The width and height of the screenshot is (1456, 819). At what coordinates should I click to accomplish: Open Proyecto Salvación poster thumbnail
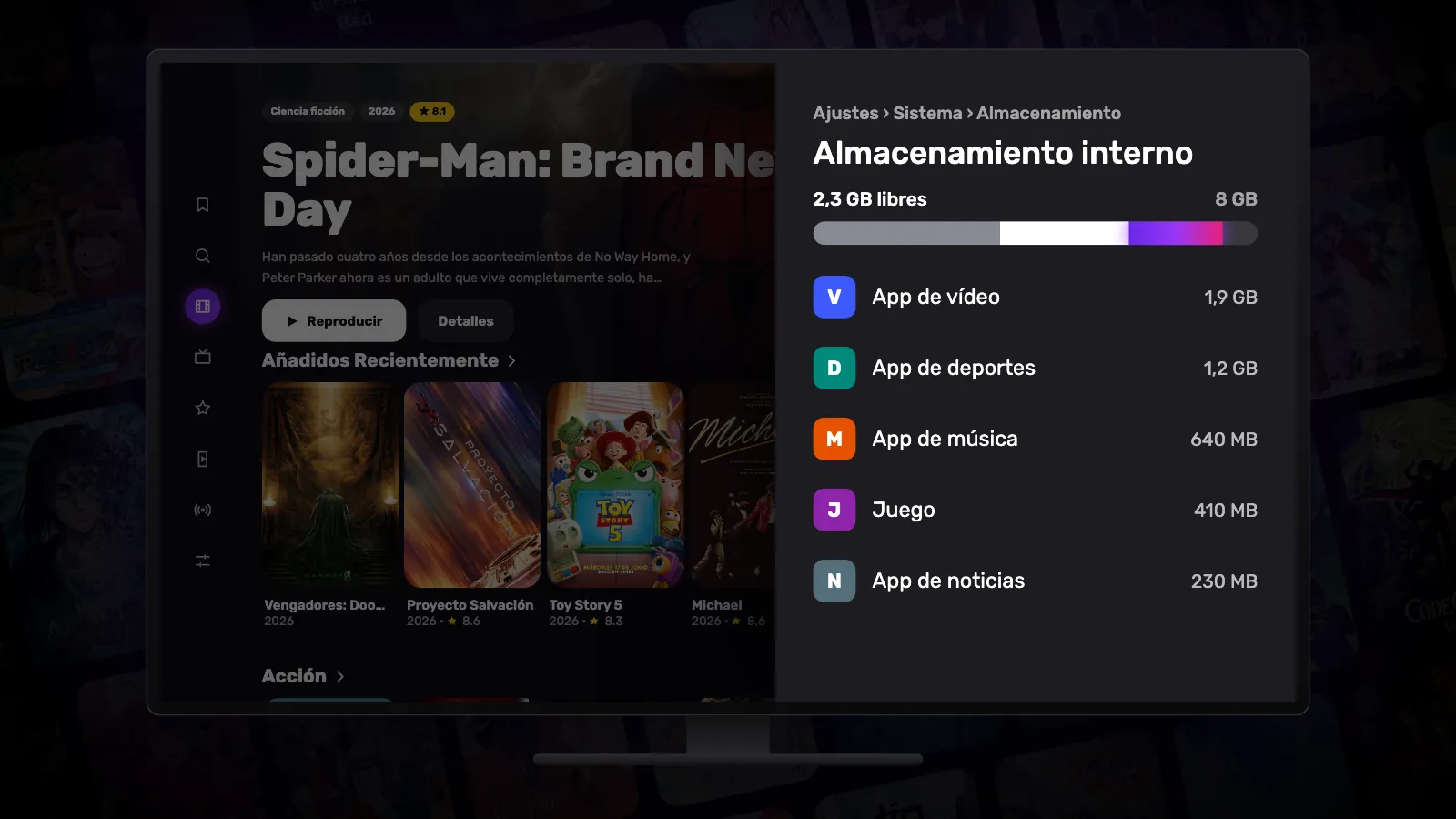472,485
